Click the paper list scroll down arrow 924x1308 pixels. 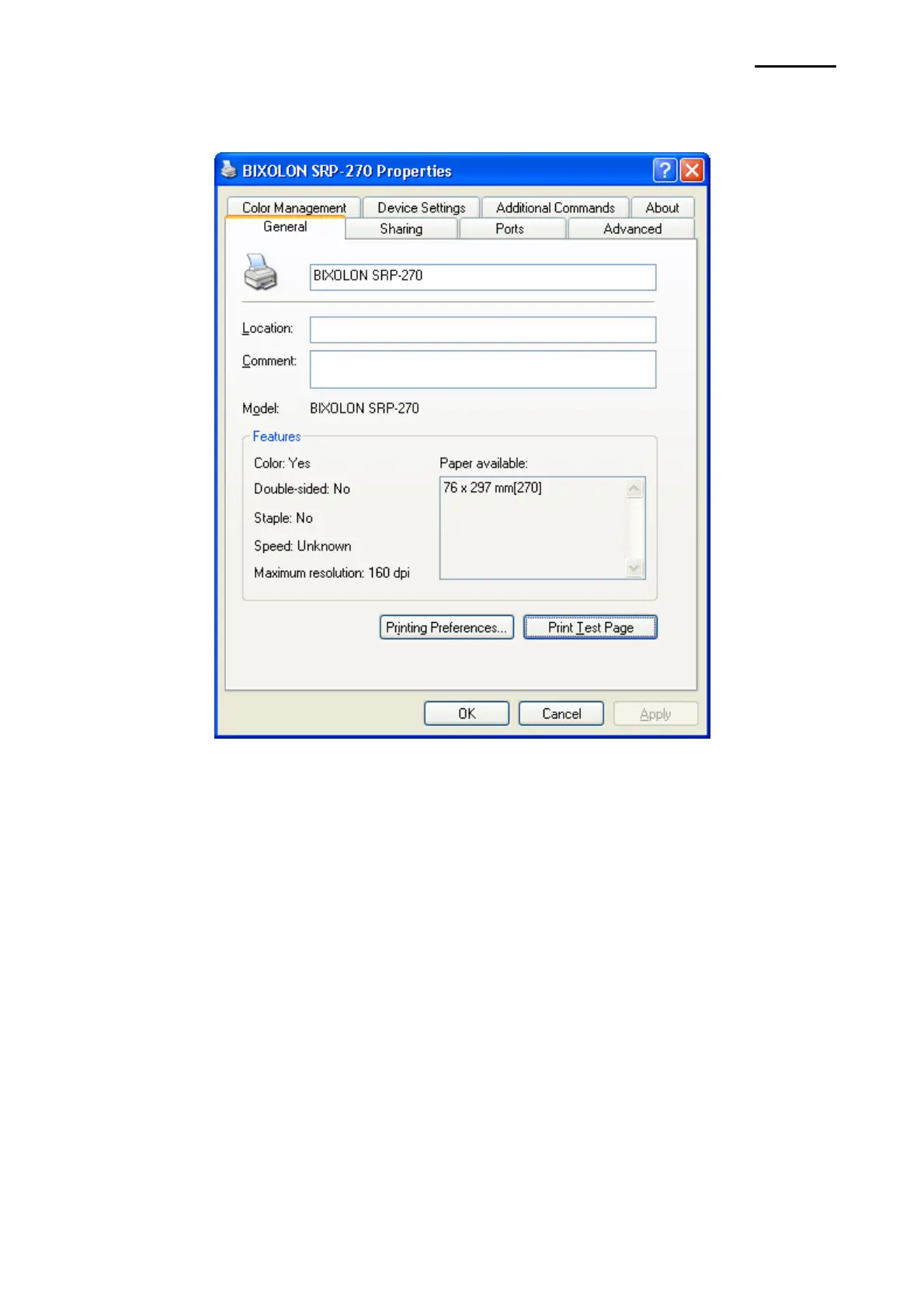pyautogui.click(x=634, y=568)
